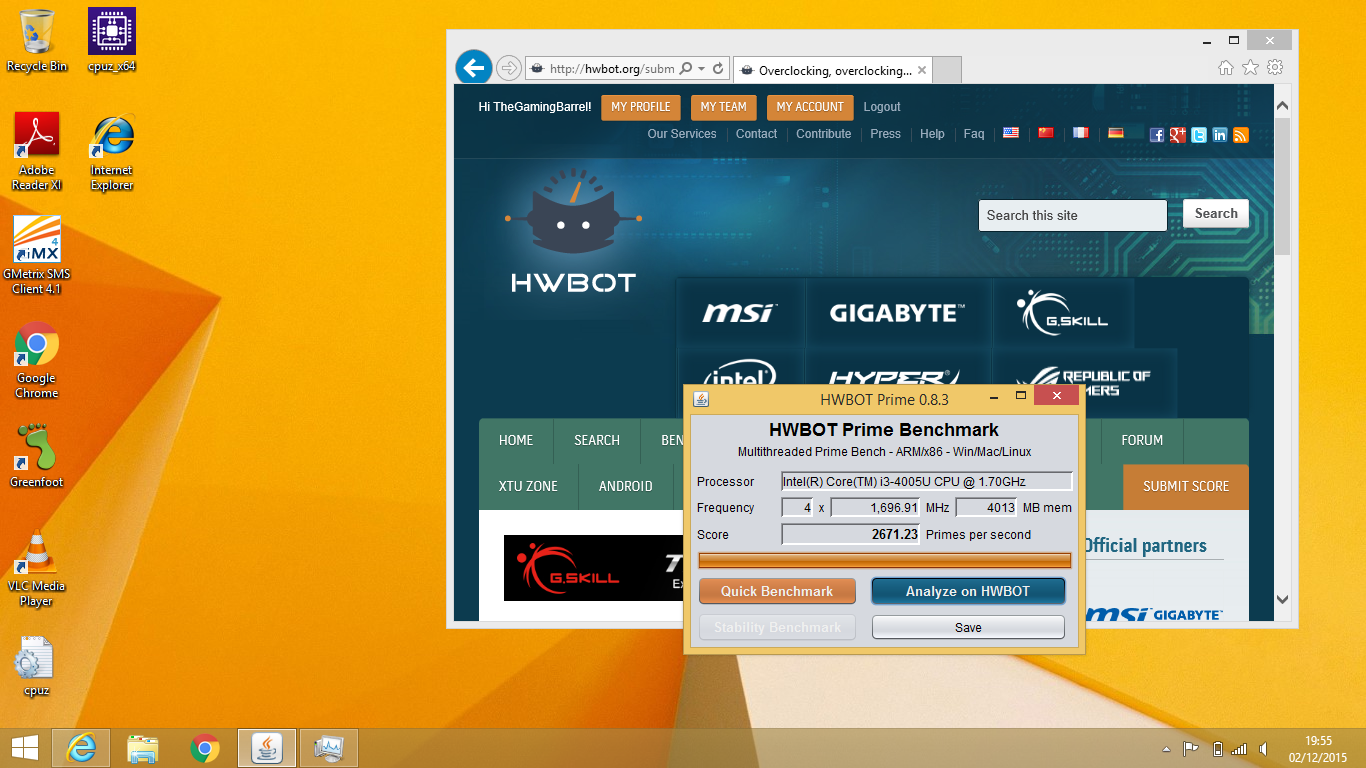Click the IE forward arrow button
This screenshot has width=1366, height=768.
508,68
